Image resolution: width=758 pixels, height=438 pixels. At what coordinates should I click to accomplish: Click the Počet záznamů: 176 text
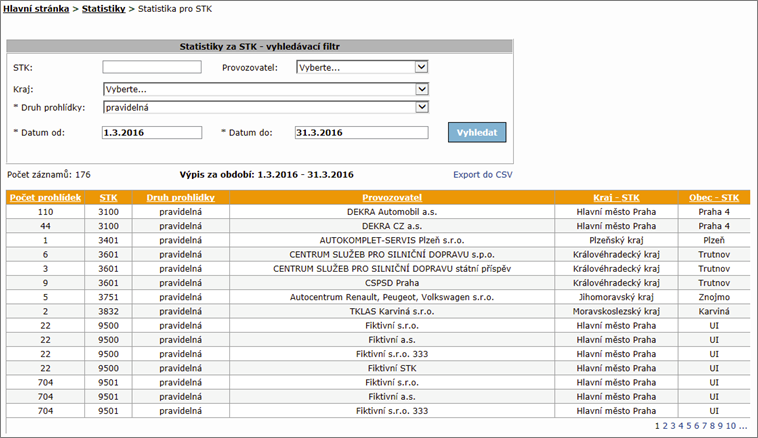coord(49,175)
